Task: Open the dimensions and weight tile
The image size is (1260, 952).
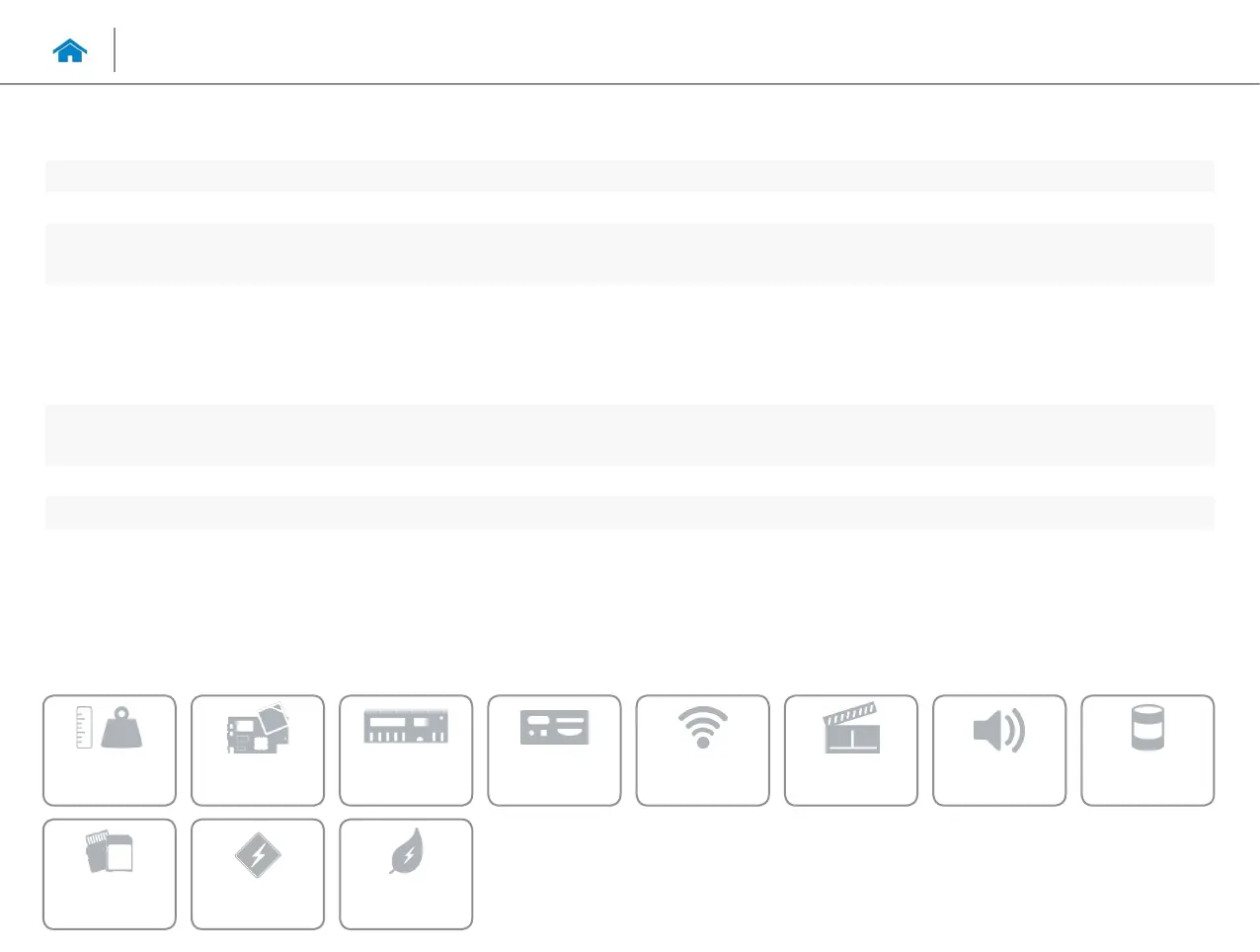Action: [110, 751]
